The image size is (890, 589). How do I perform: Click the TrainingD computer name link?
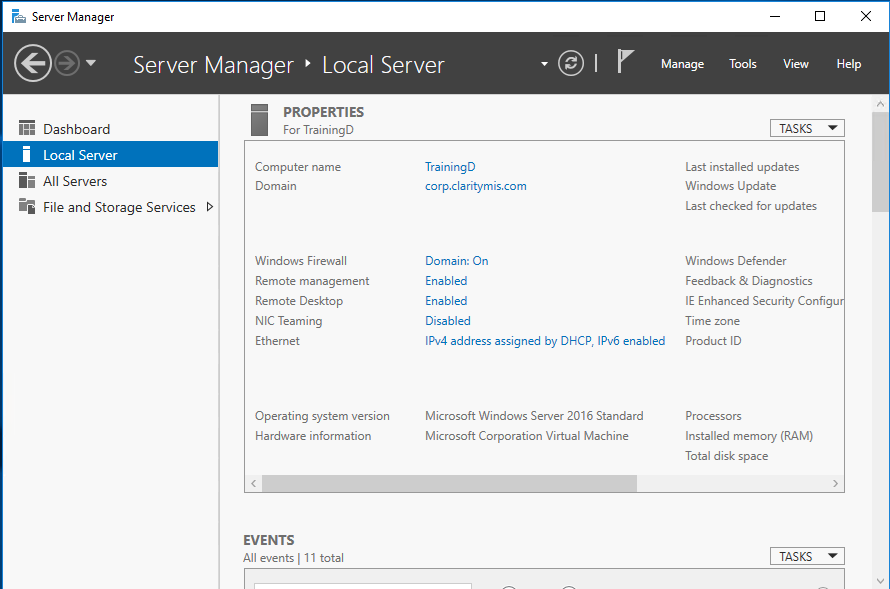click(450, 167)
